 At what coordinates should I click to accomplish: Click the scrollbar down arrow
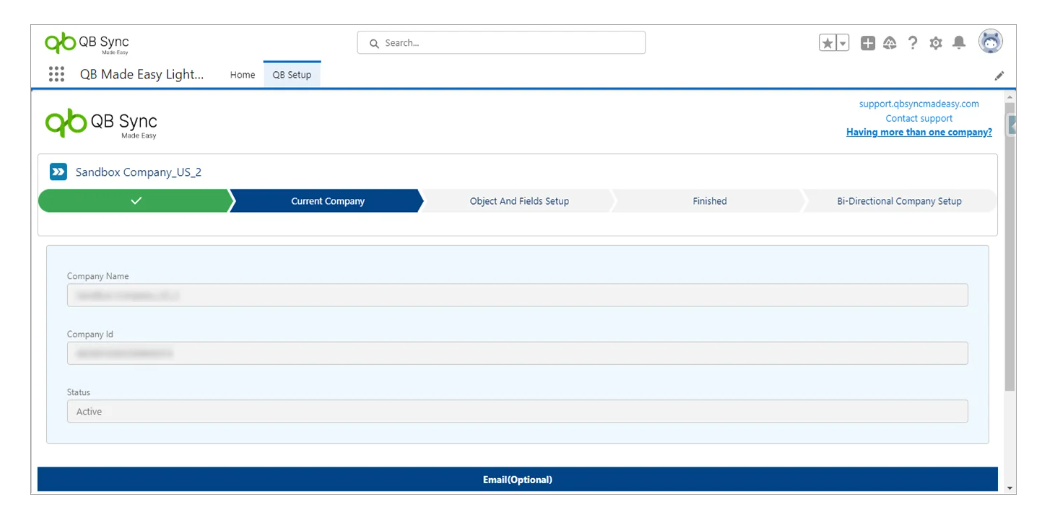(1010, 488)
